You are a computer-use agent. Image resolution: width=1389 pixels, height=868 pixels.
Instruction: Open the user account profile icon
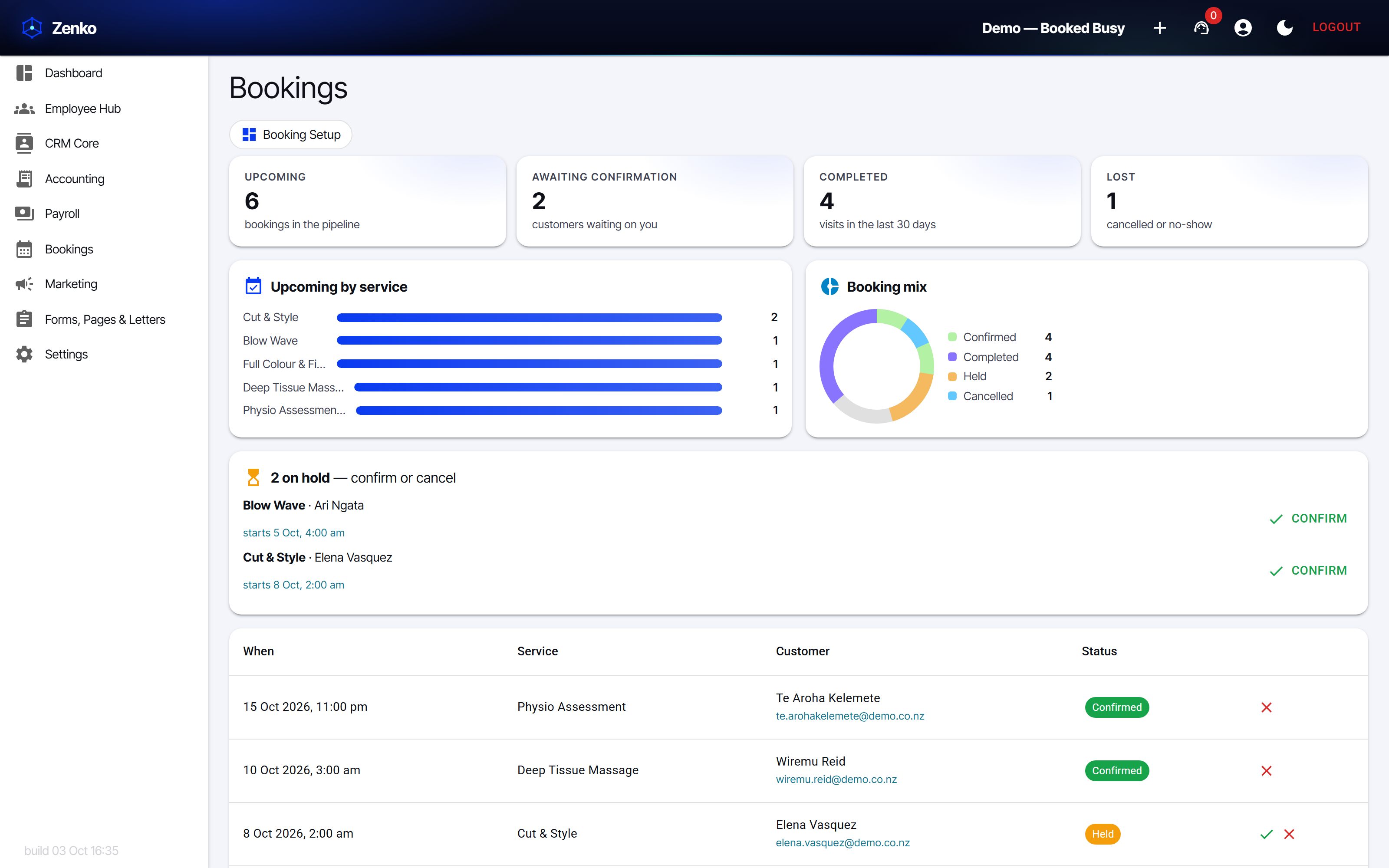(x=1243, y=27)
